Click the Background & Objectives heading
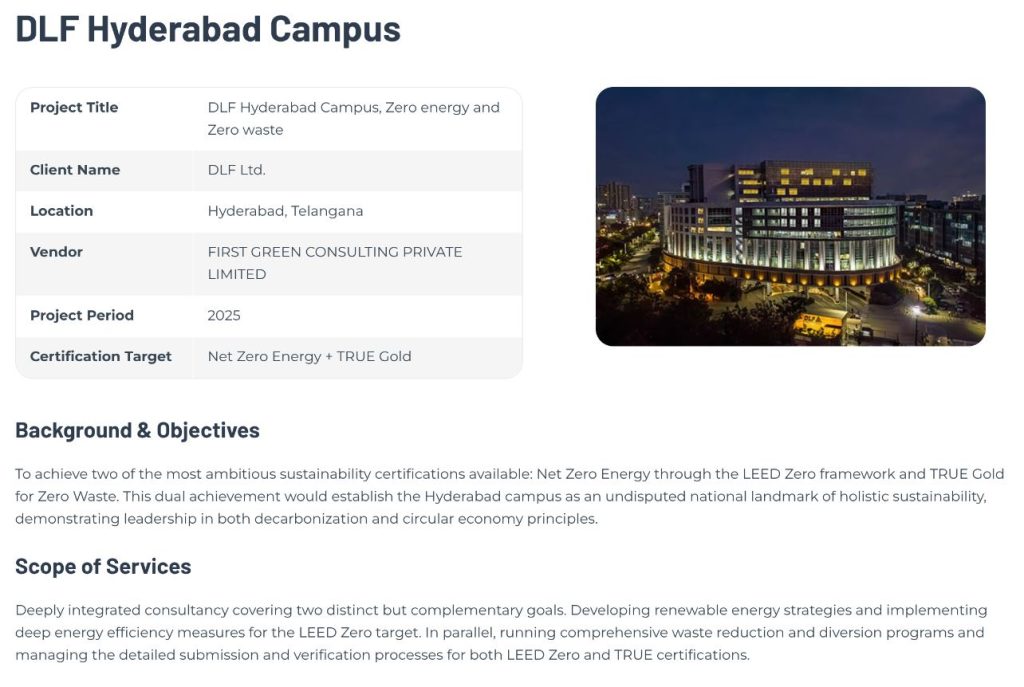1024x687 pixels. (137, 431)
